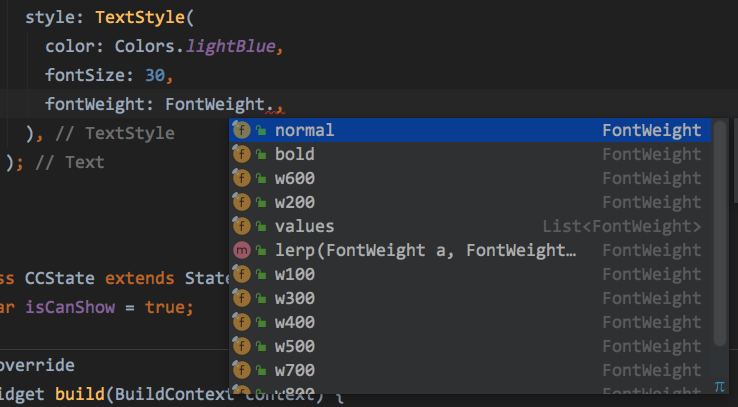Image resolution: width=738 pixels, height=407 pixels.
Task: Click the pi icon in the popup corner
Action: click(719, 386)
